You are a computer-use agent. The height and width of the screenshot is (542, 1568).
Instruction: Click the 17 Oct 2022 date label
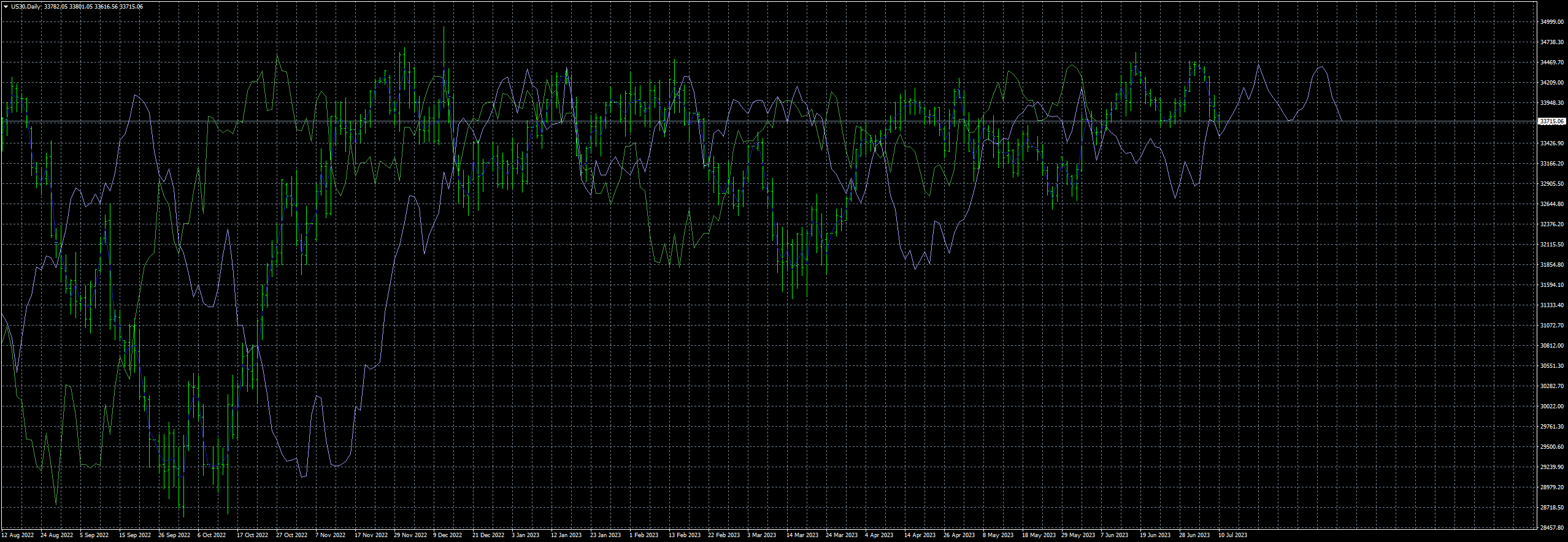click(253, 535)
